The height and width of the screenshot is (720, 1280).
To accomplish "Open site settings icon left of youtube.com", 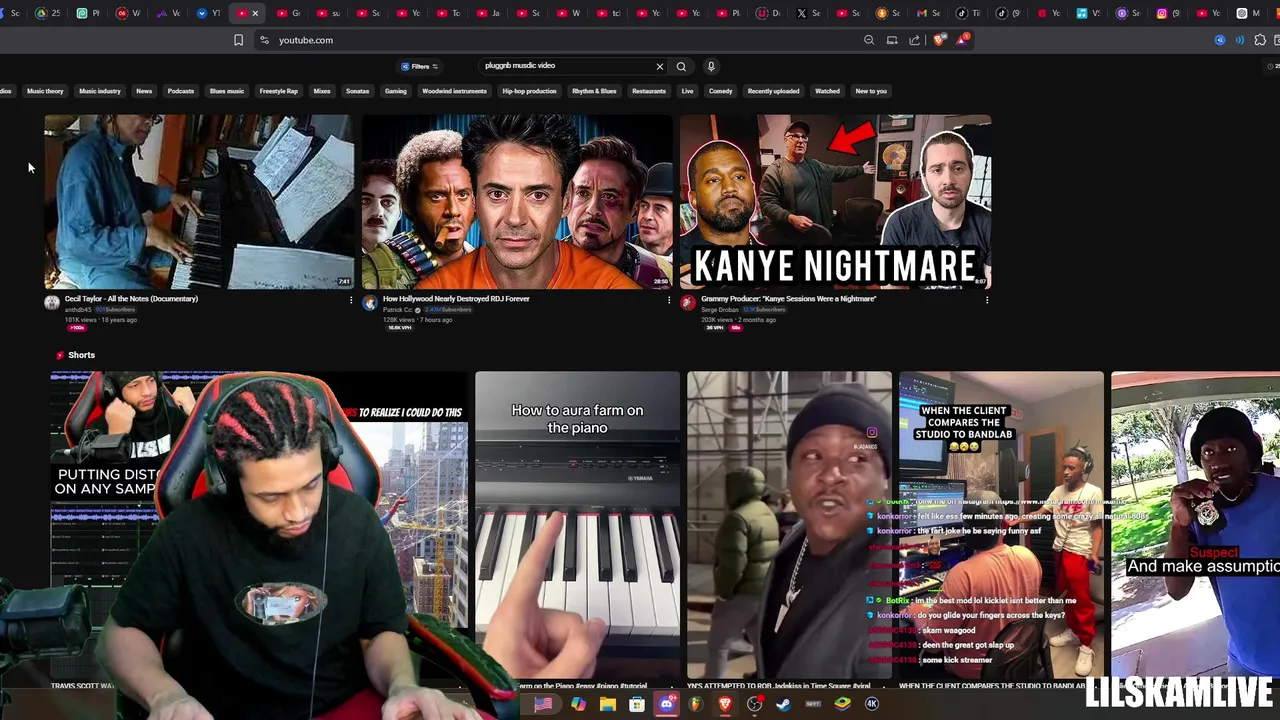I will click(264, 40).
